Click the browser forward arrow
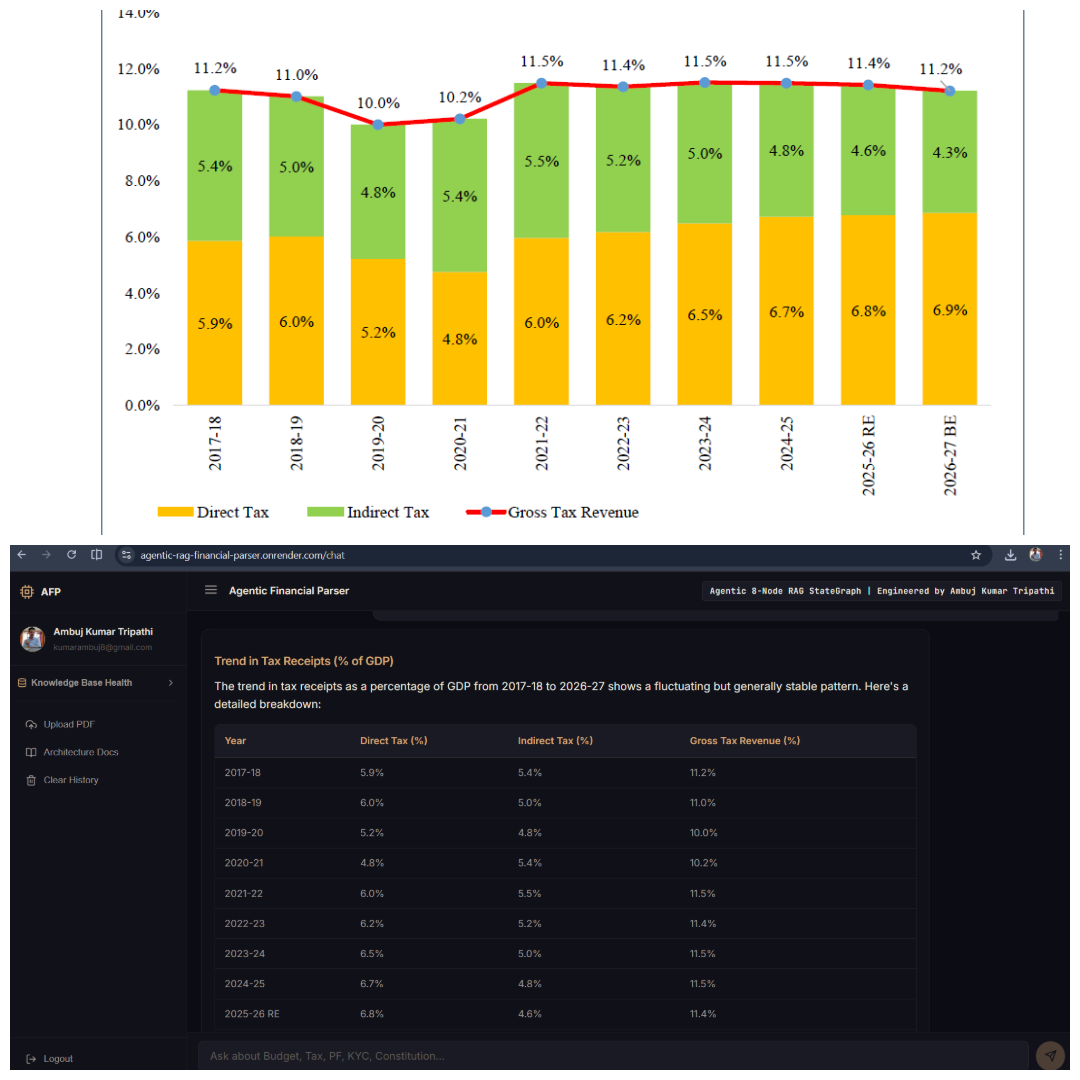This screenshot has width=1080, height=1080. click(46, 554)
